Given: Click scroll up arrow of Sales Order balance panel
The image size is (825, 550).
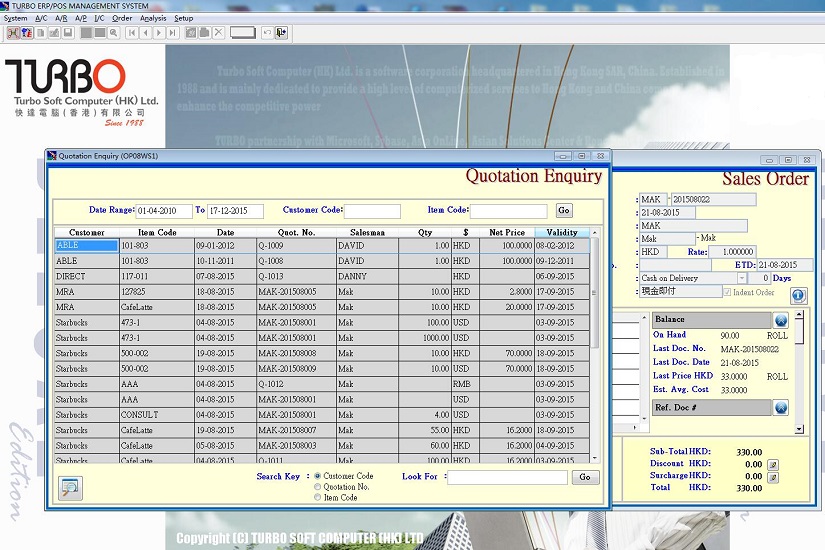Looking at the screenshot, I should tap(799, 315).
